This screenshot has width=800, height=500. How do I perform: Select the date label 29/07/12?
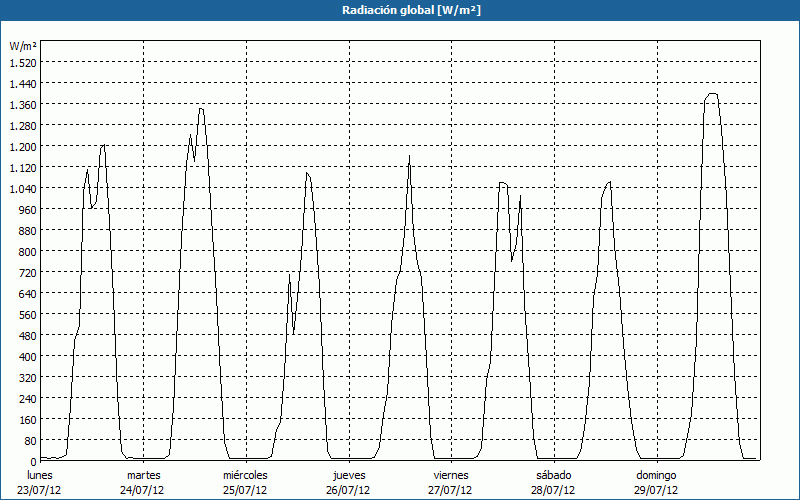tap(657, 490)
